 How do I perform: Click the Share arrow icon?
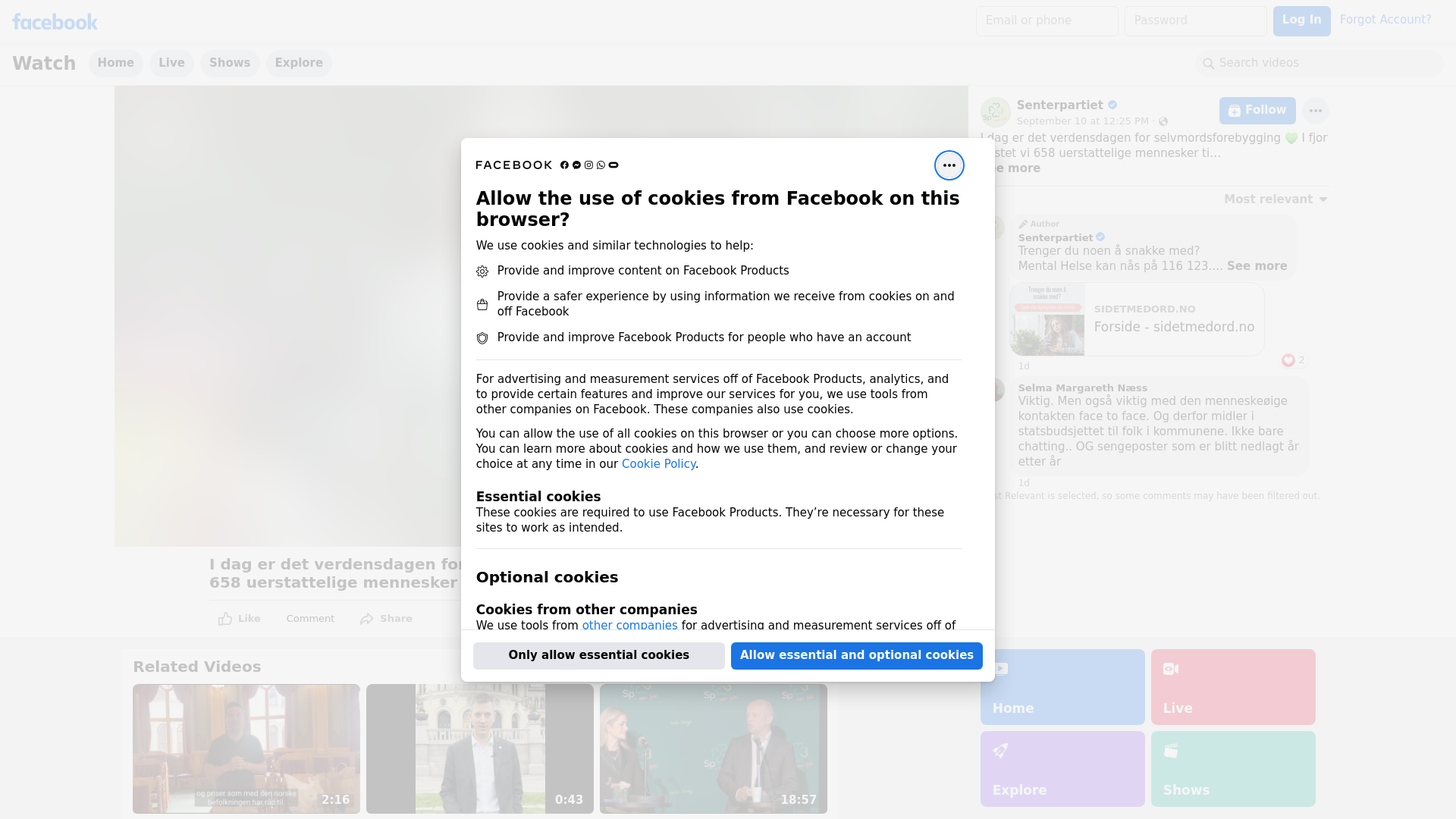367,619
